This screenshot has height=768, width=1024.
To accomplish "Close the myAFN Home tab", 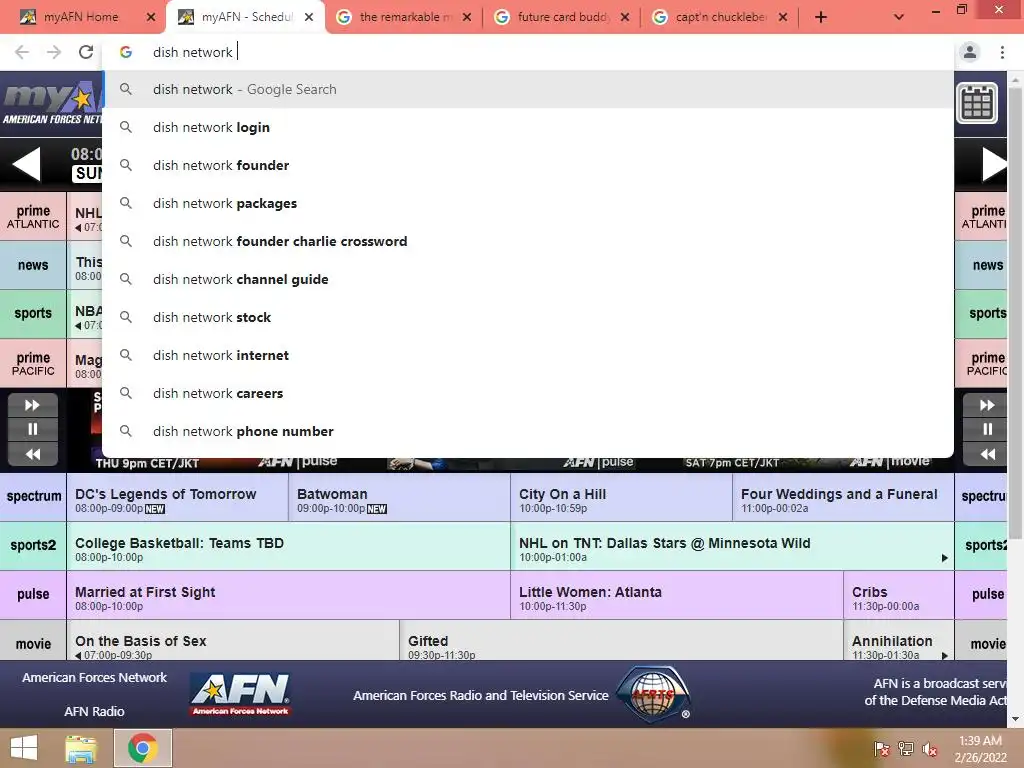I will [x=151, y=17].
